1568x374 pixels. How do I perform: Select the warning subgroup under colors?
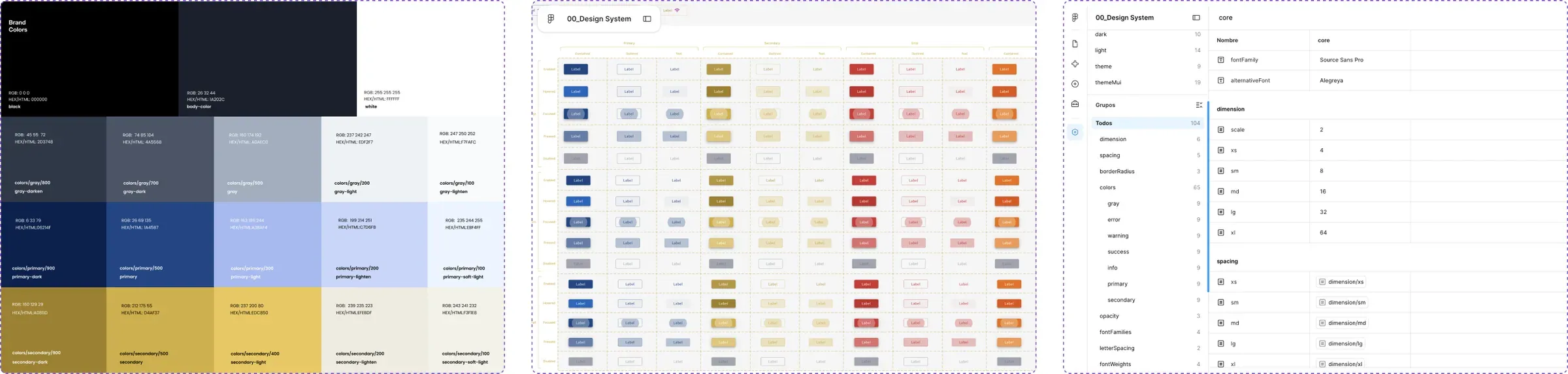(1148, 236)
